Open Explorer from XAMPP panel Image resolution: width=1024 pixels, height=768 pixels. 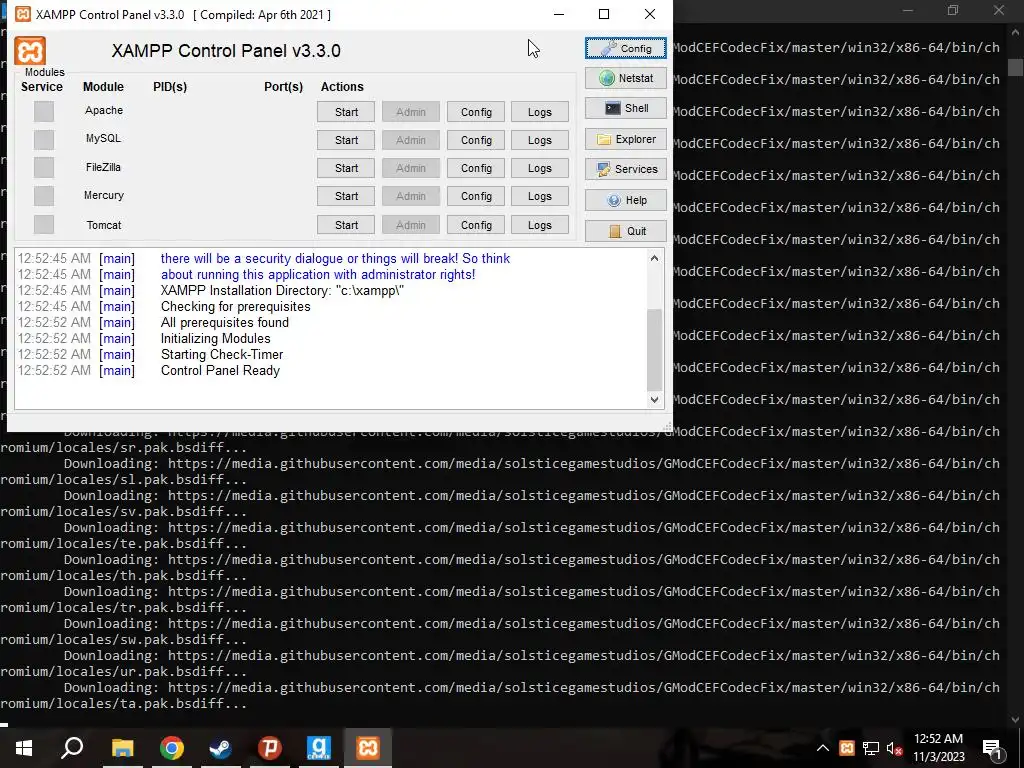pos(626,139)
